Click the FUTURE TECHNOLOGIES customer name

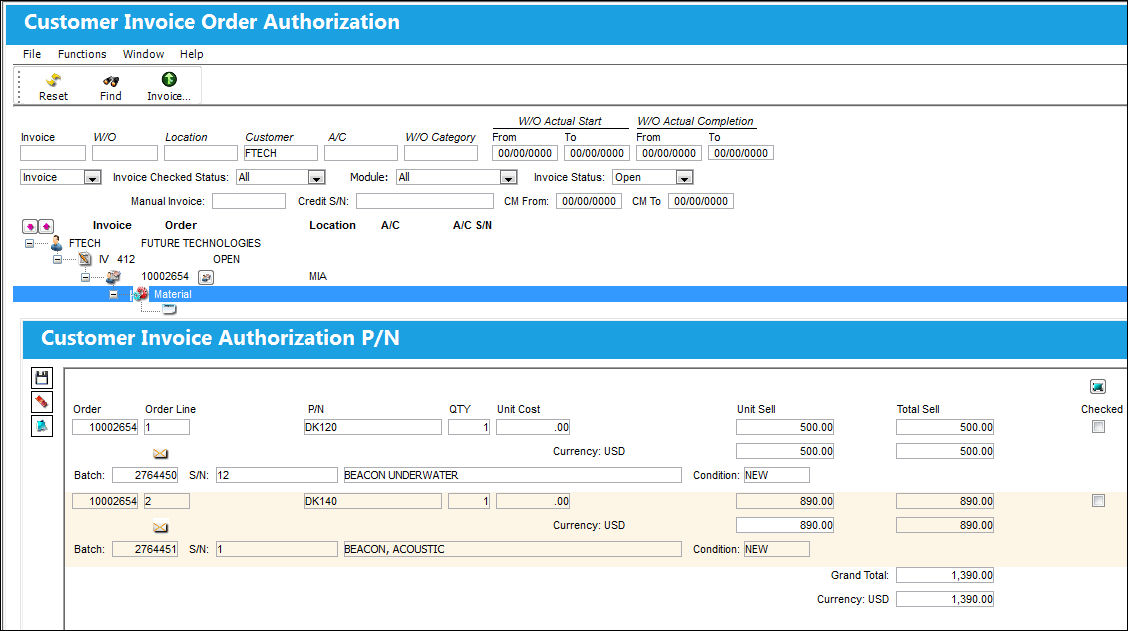[x=201, y=243]
